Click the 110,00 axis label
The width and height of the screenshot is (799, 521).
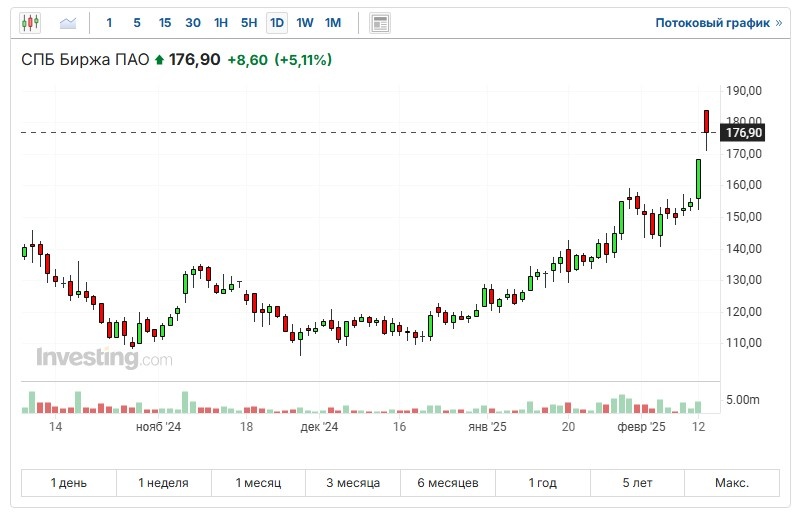click(744, 343)
